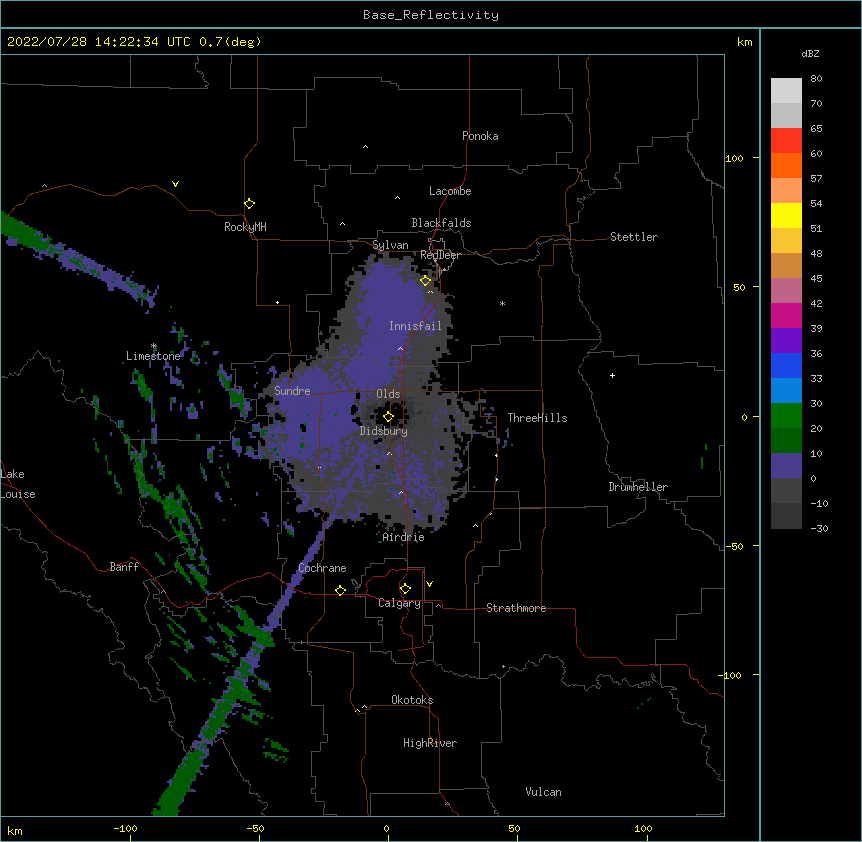The width and height of the screenshot is (862, 842).
Task: Click the Base_Reflectivity title text
Action: [x=431, y=15]
